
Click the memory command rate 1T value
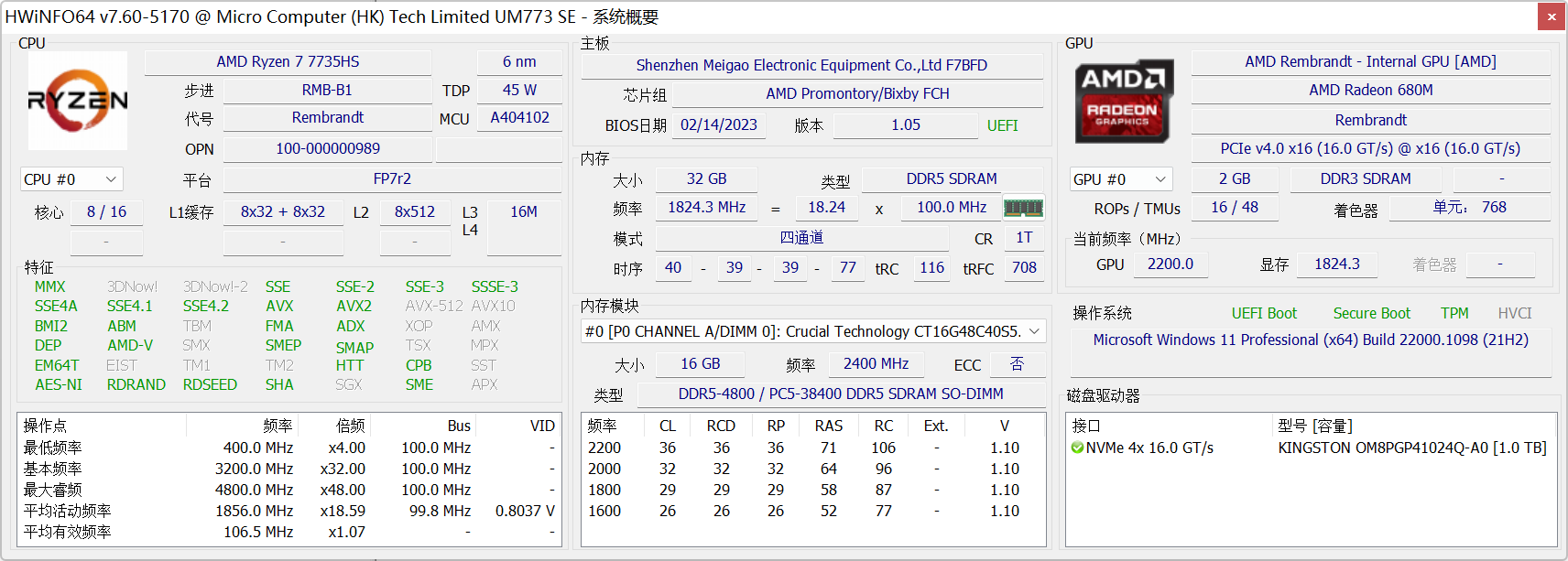pos(1024,237)
